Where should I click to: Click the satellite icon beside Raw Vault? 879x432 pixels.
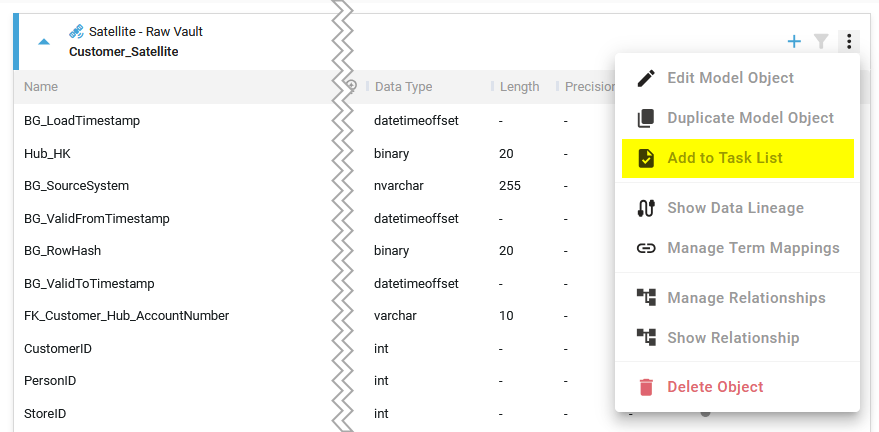point(76,32)
